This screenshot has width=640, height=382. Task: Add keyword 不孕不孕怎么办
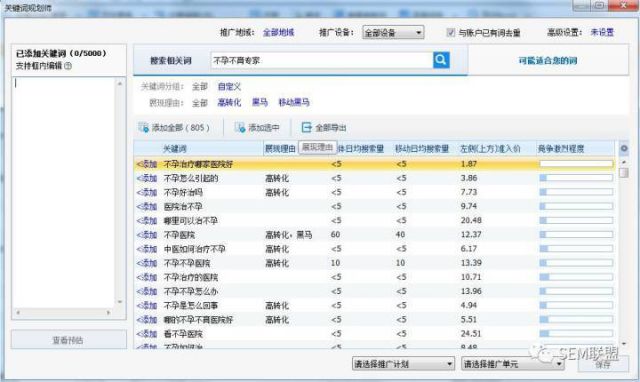click(147, 291)
